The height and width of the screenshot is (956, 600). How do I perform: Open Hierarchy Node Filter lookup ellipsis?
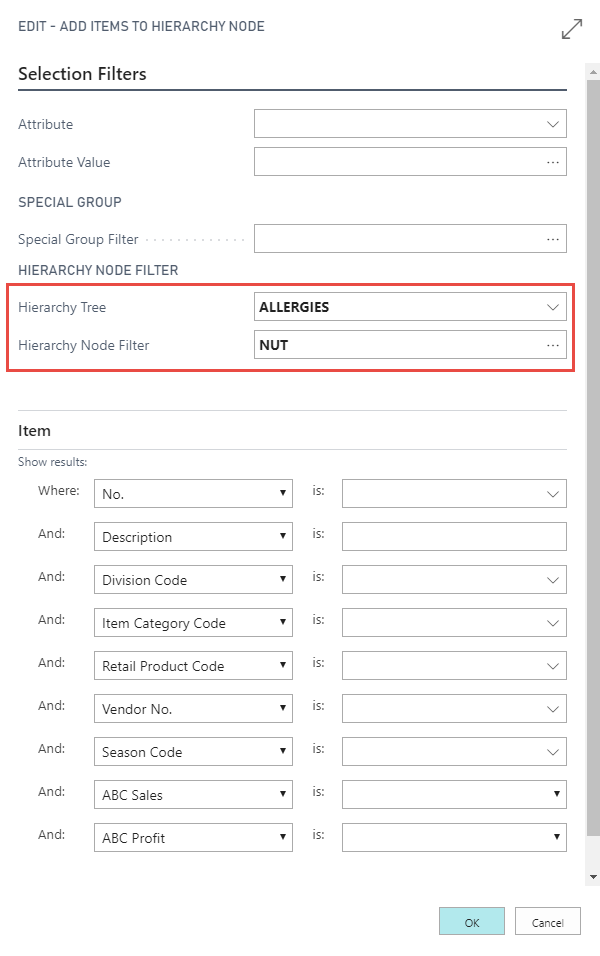pyautogui.click(x=552, y=345)
